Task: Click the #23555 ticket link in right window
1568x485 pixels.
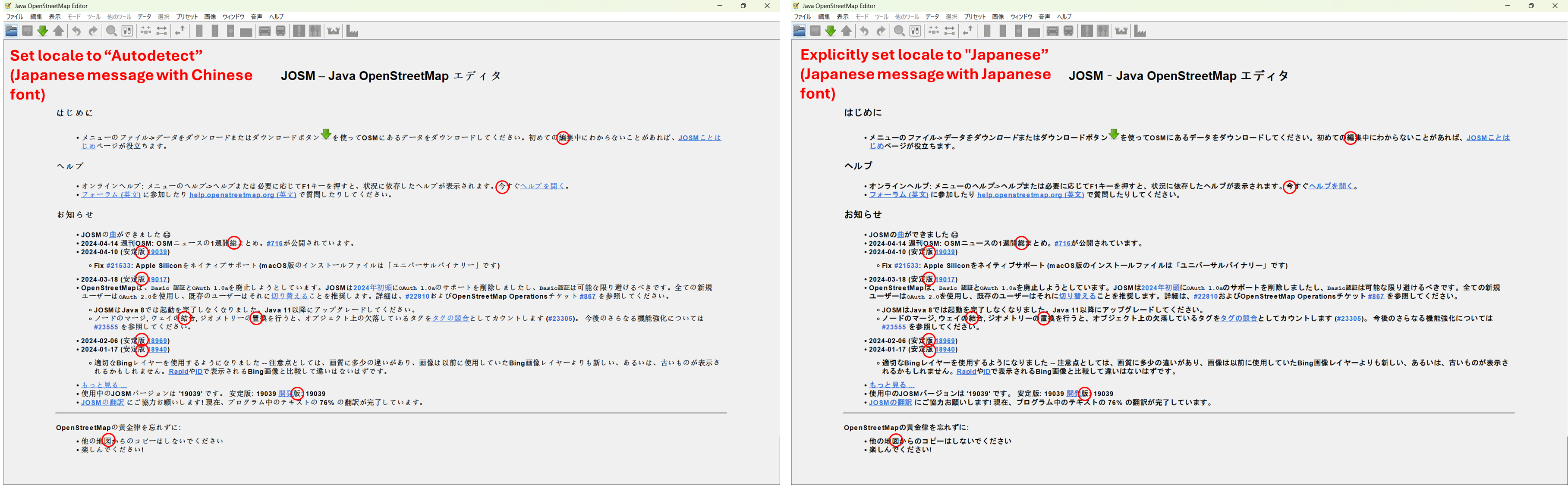Action: point(894,327)
